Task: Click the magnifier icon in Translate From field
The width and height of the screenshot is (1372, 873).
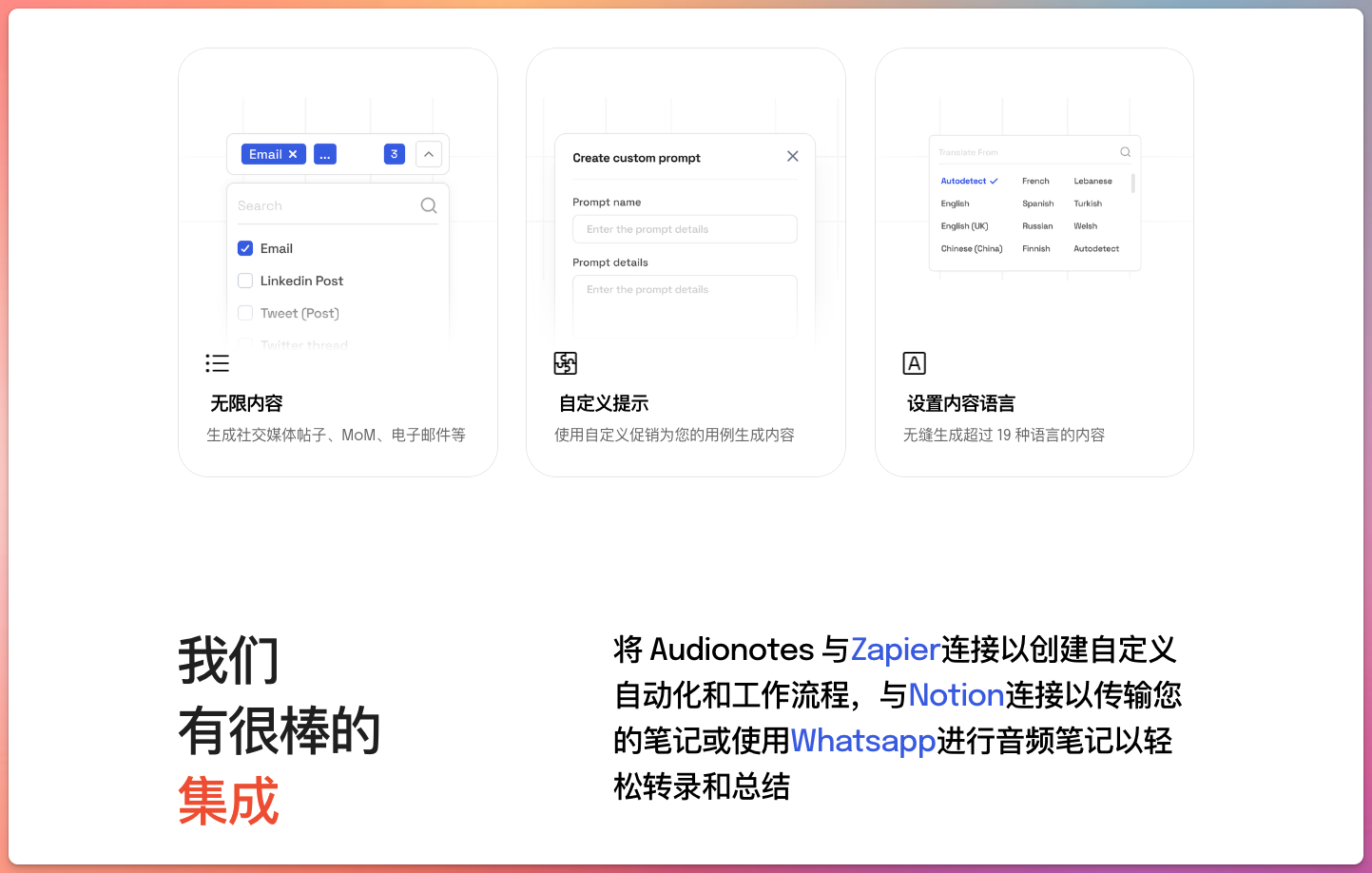Action: coord(1125,151)
